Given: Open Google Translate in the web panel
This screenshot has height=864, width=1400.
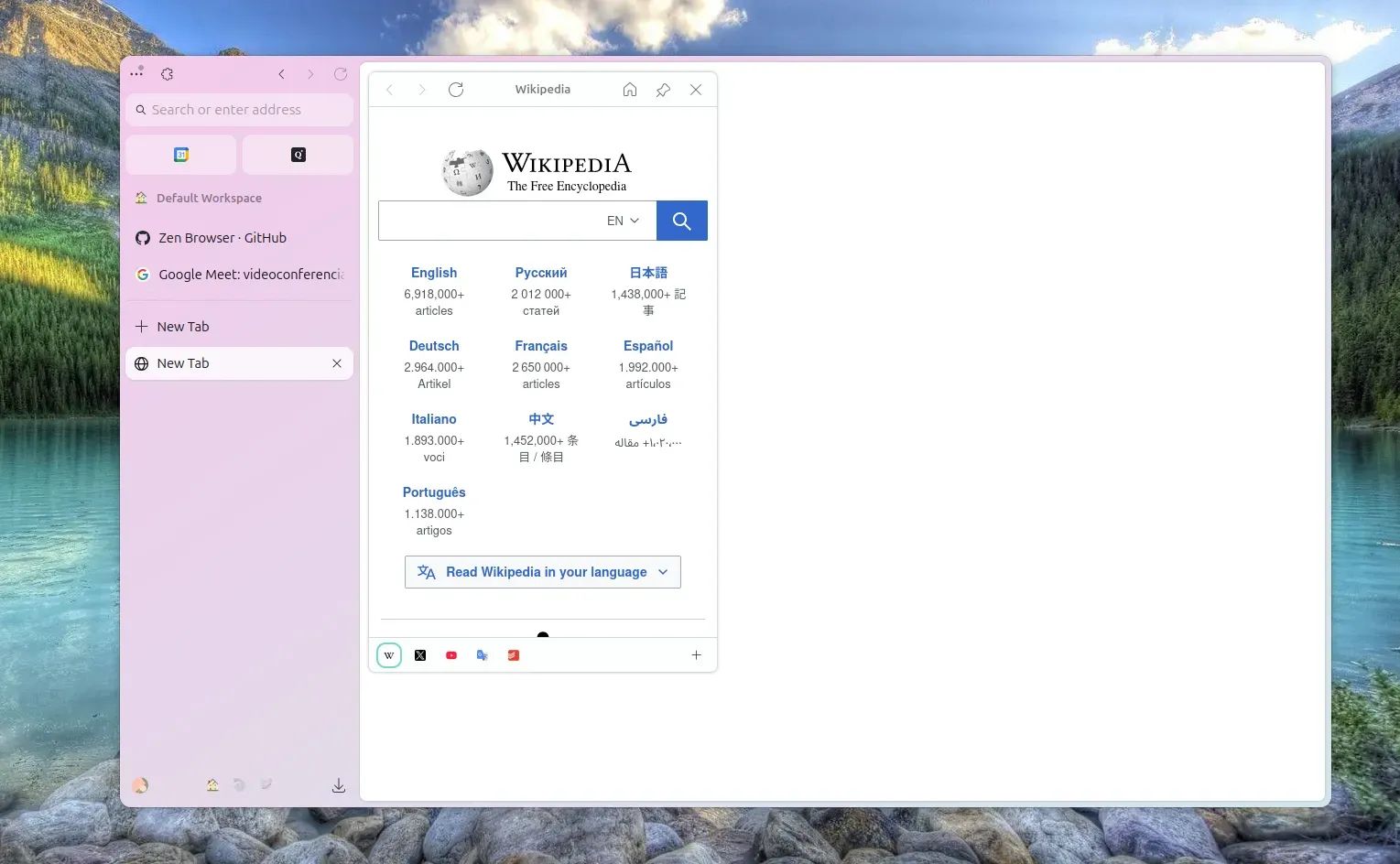Looking at the screenshot, I should [483, 655].
